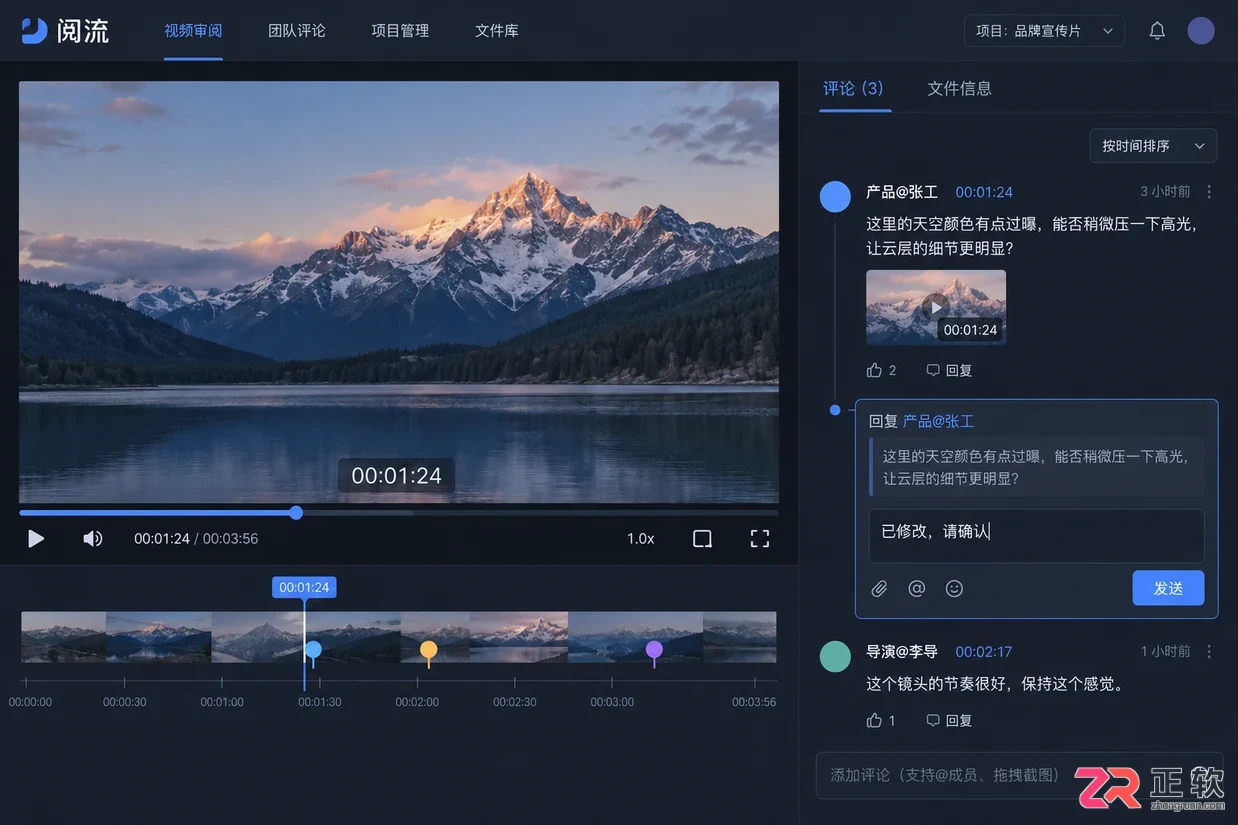Click the 1 小时前 timestamp text

point(1165,652)
